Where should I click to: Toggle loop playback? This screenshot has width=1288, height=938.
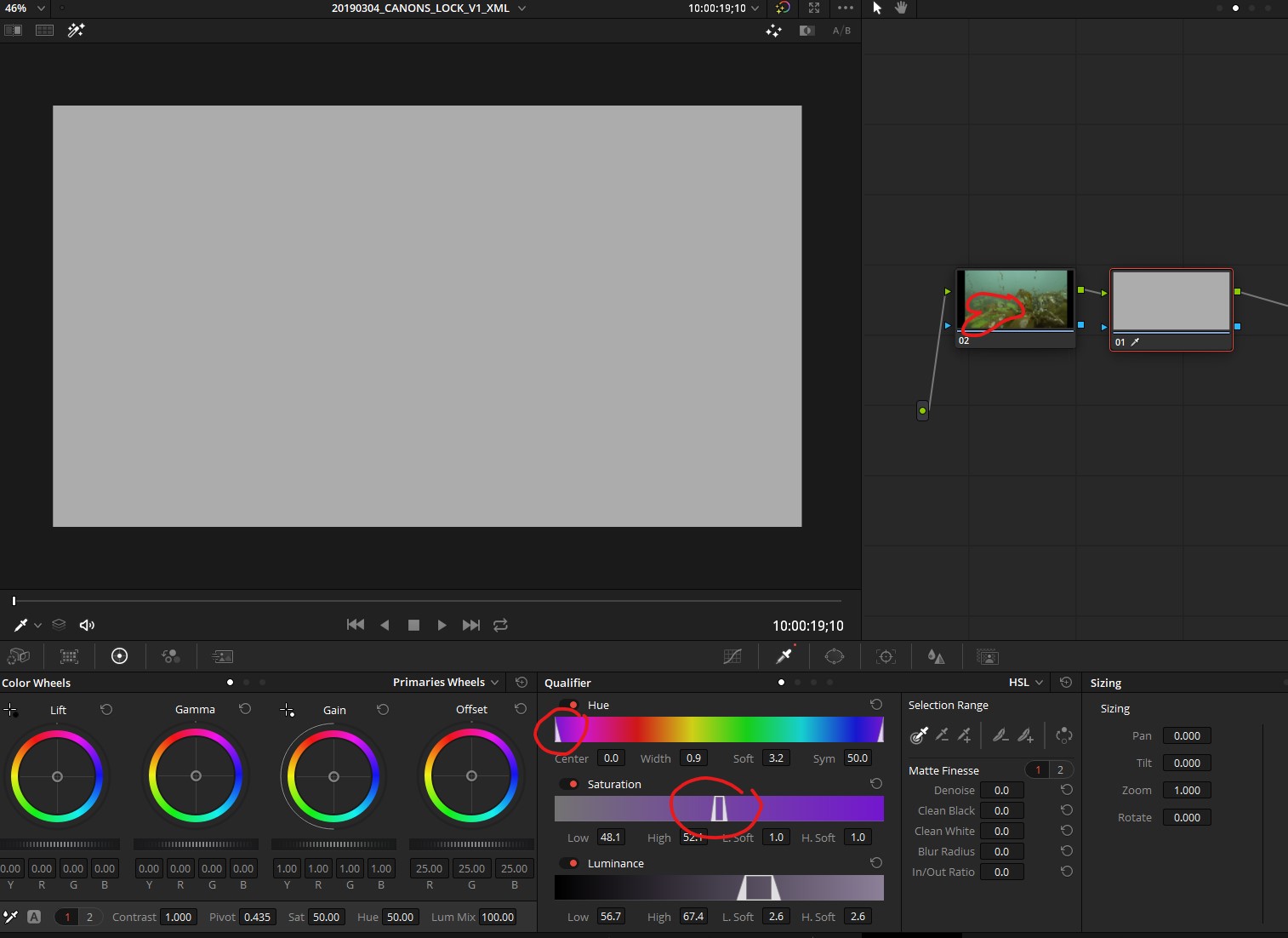pyautogui.click(x=500, y=625)
